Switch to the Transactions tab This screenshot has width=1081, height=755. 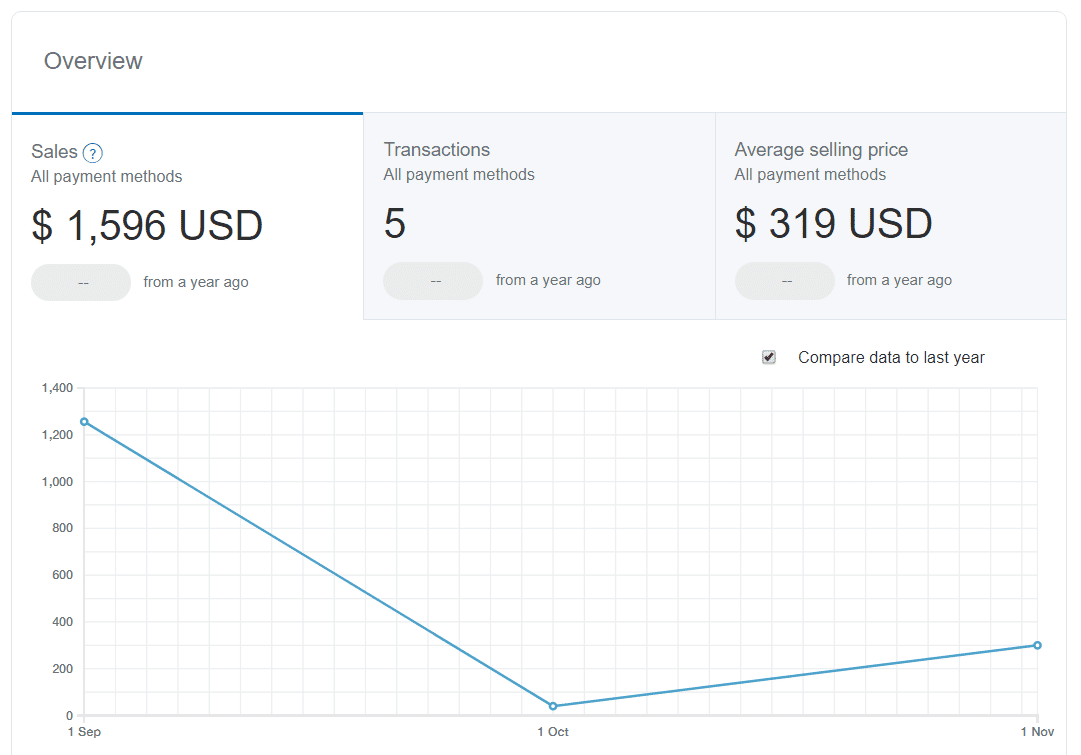click(539, 216)
